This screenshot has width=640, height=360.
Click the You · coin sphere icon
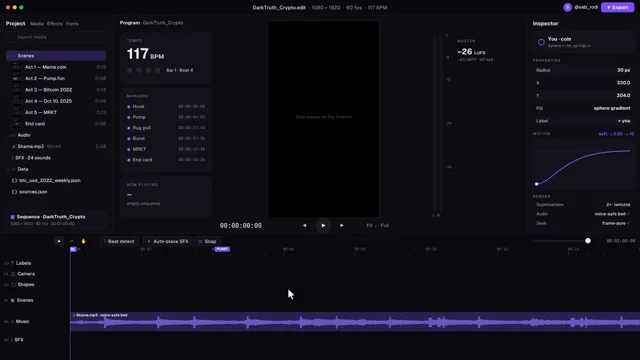541,42
